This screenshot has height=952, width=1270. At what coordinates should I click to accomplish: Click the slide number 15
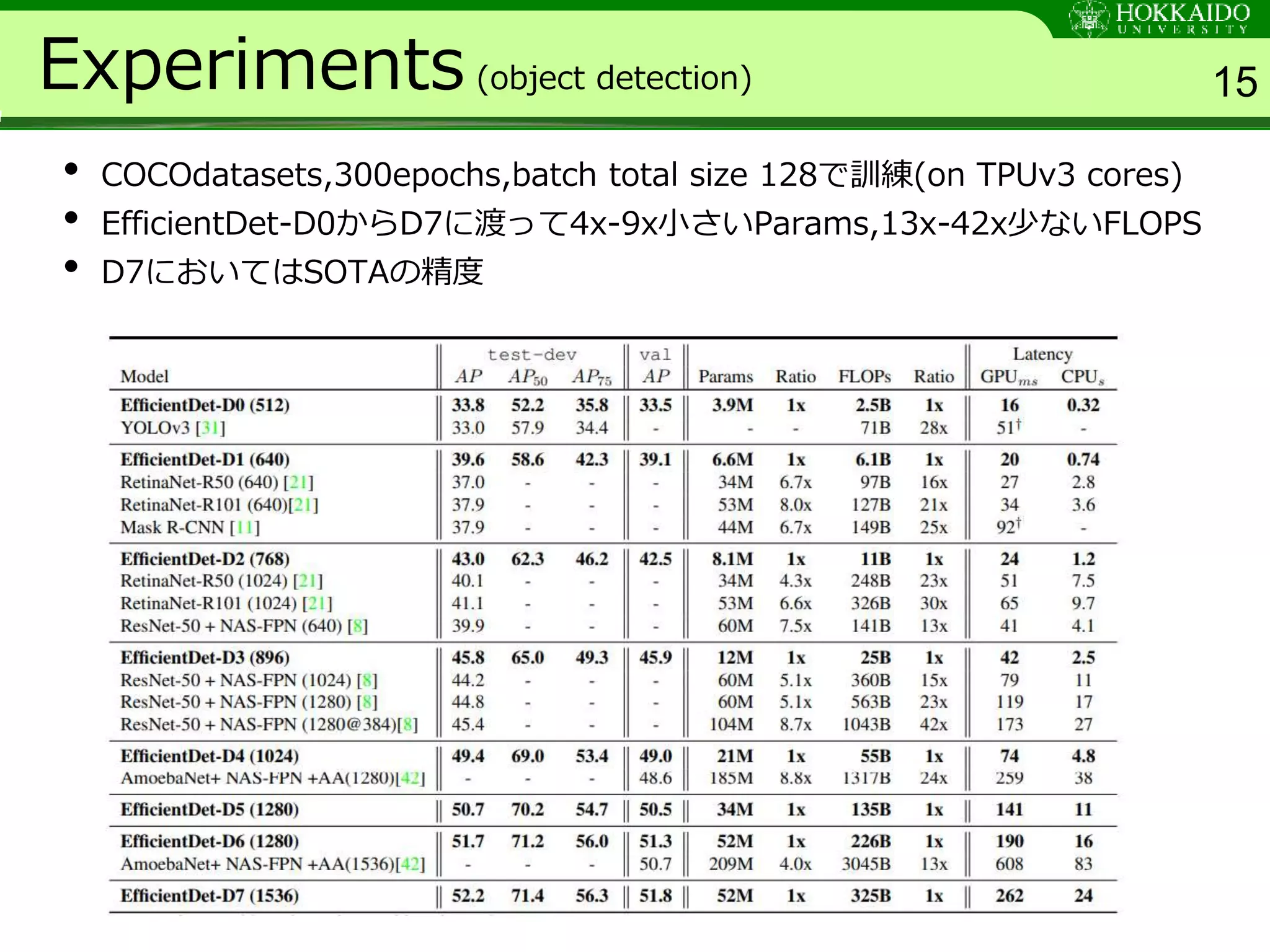1235,82
